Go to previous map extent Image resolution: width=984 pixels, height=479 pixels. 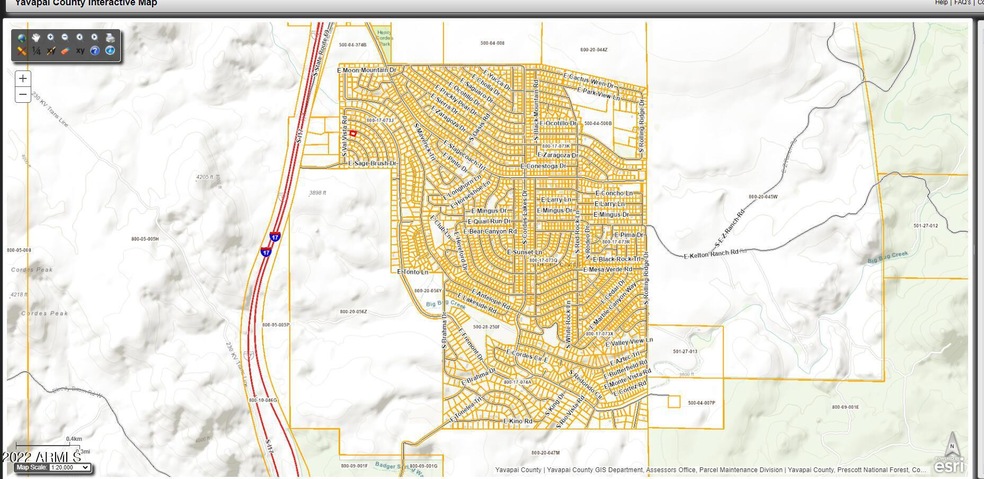coord(80,37)
